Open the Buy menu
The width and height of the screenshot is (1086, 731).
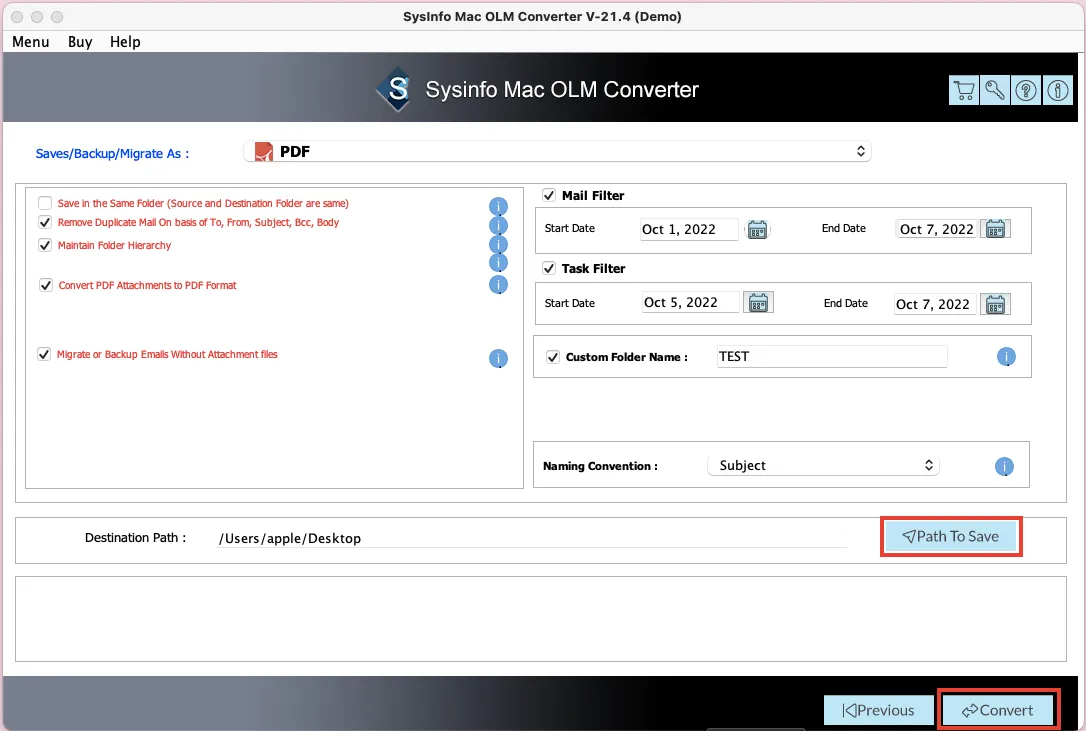pyautogui.click(x=80, y=42)
